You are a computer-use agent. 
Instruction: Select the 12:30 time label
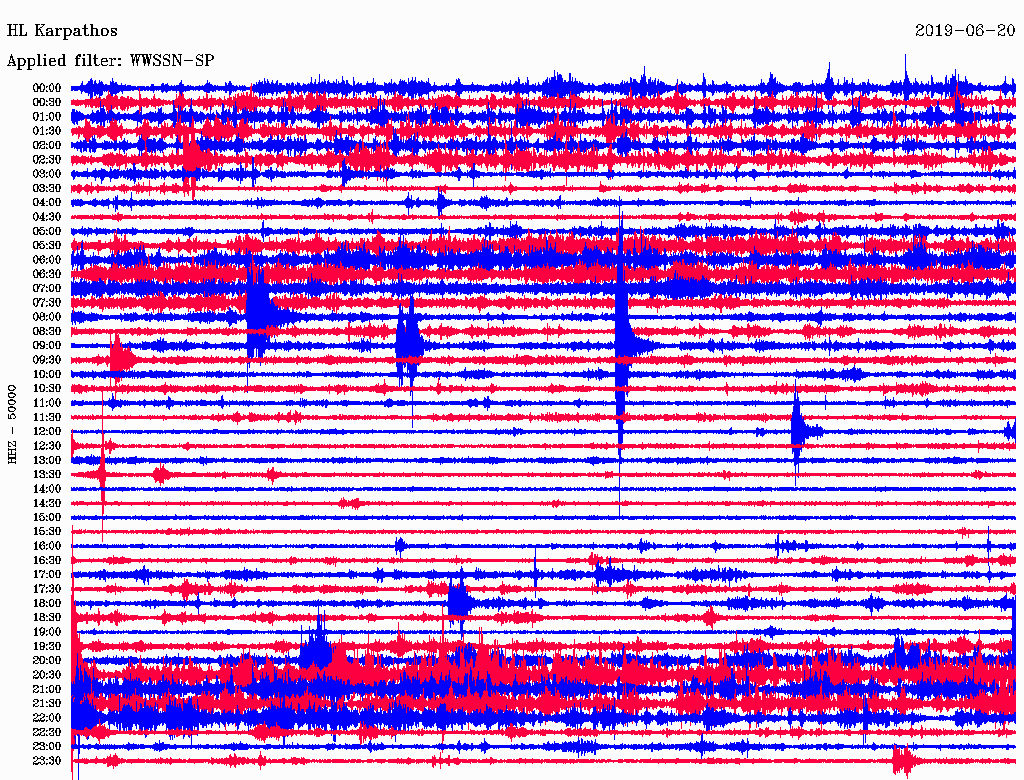tap(47, 446)
